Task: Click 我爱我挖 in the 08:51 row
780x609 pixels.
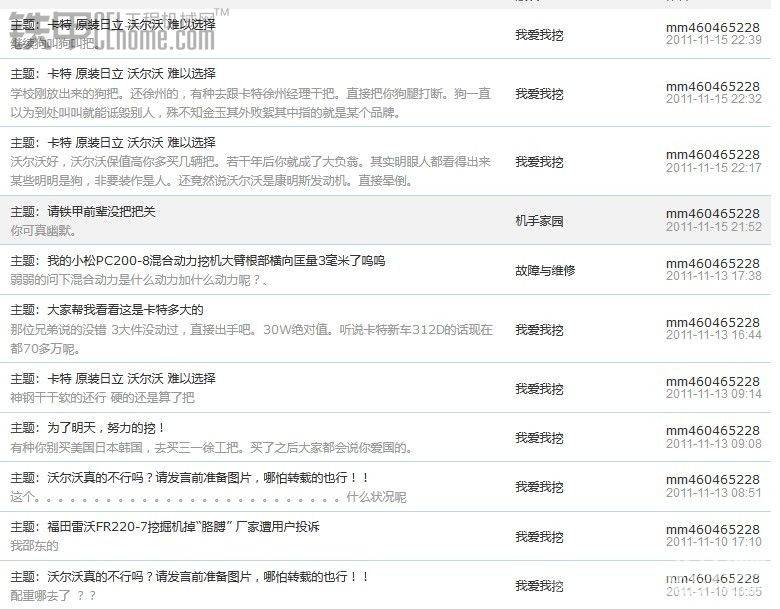Action: tap(539, 487)
